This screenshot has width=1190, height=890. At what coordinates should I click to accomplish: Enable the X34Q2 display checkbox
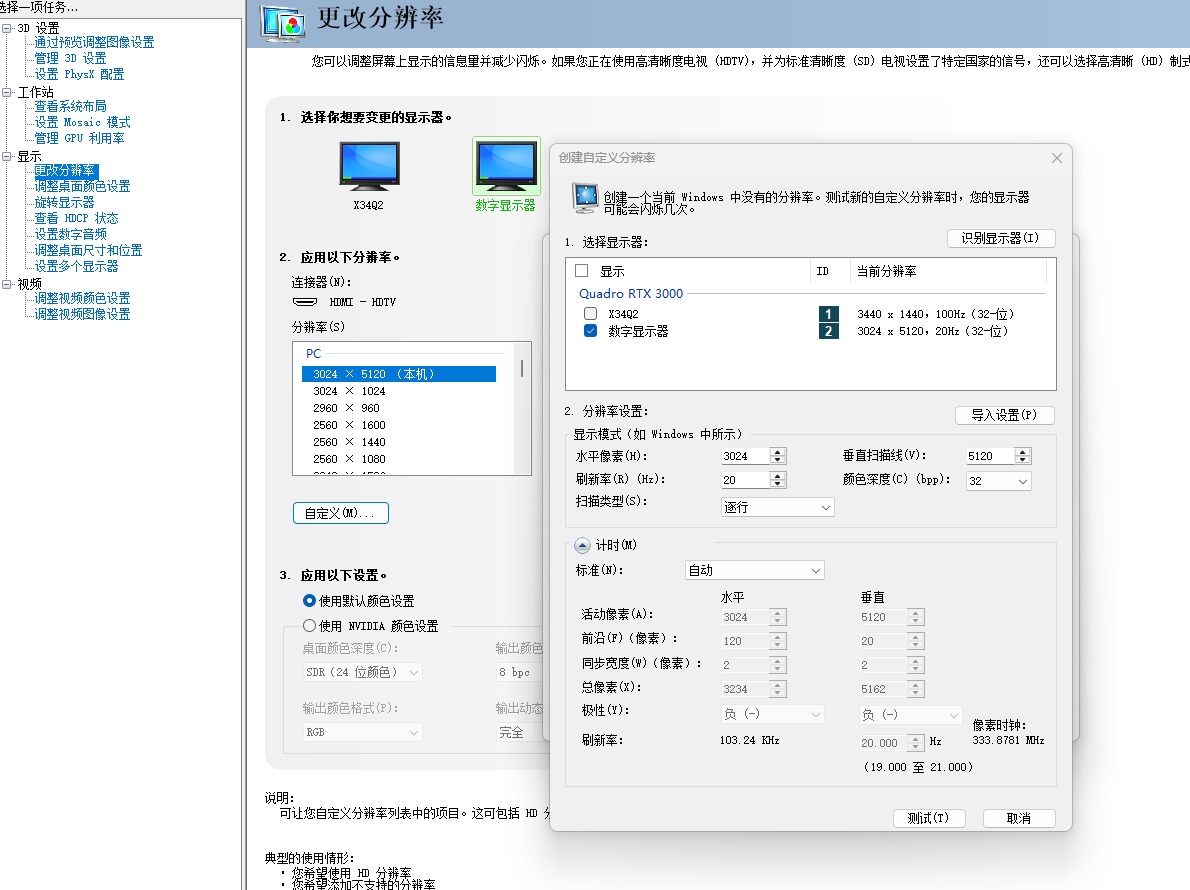pyautogui.click(x=590, y=314)
